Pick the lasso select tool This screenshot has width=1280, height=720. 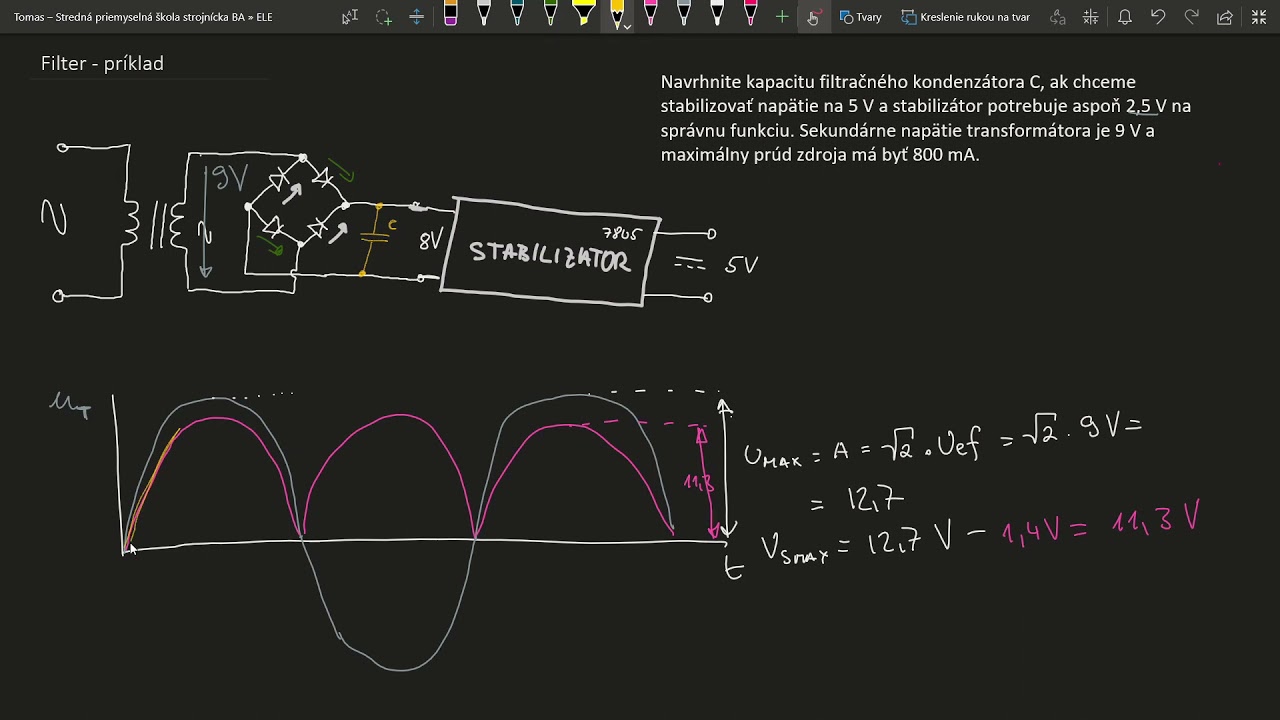point(383,17)
